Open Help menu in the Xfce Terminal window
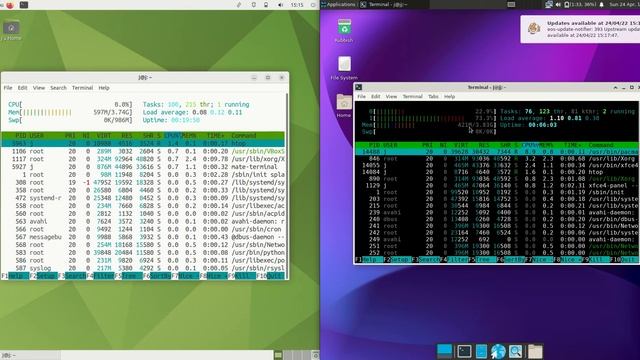The image size is (640, 360). [449, 97]
